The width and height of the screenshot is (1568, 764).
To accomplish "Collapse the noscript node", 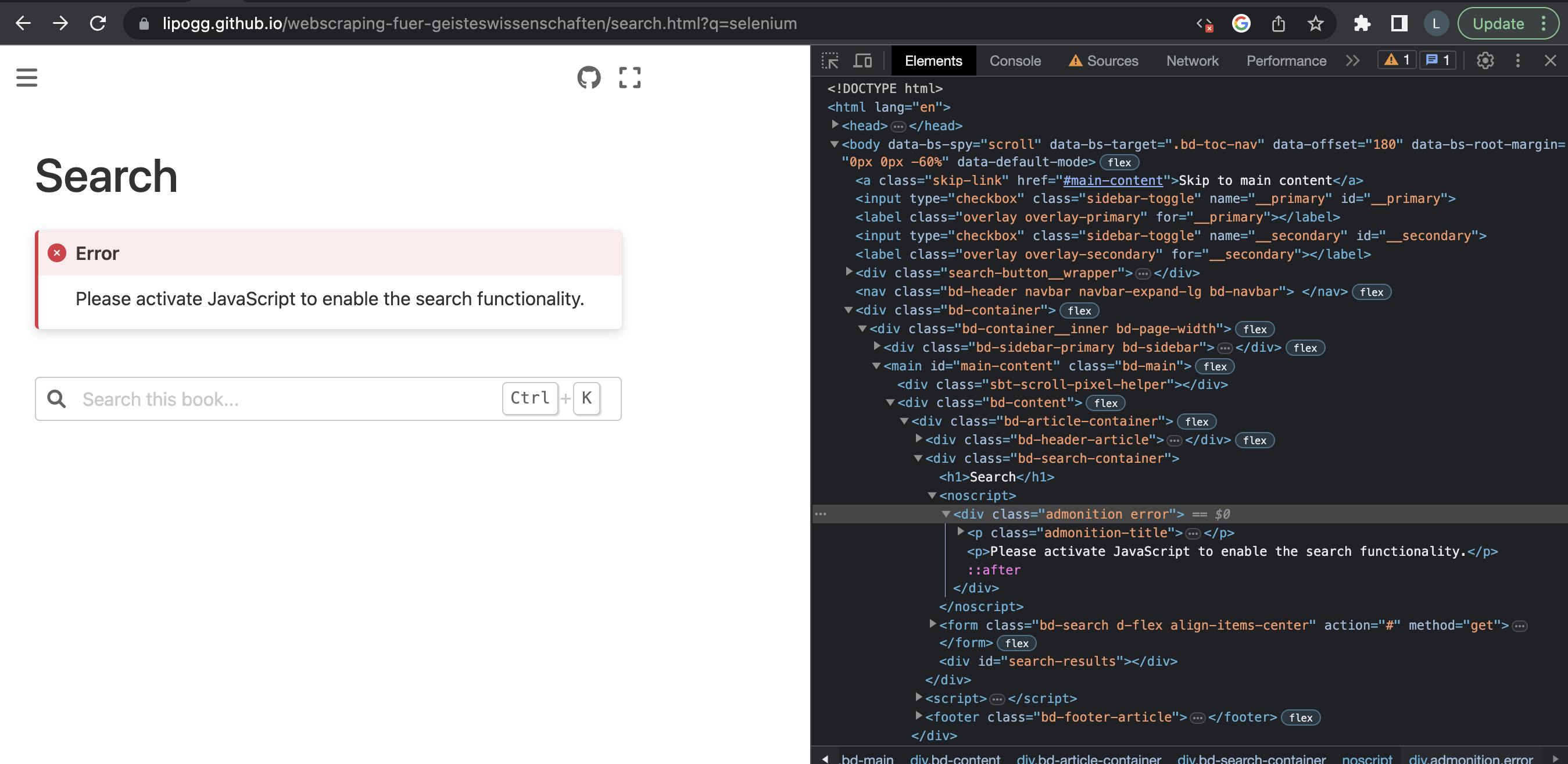I will coord(933,495).
